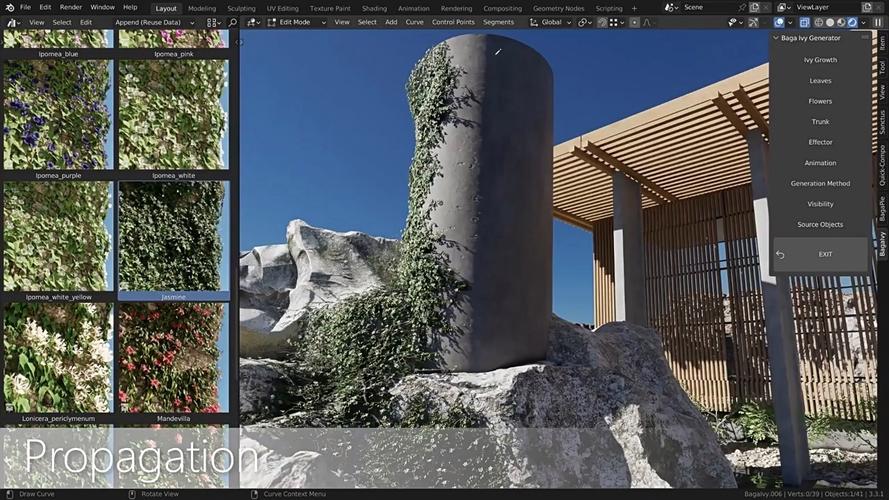Screen dimensions: 889x500
Task: Switch to the Sculpting workspace tab
Action: (x=242, y=9)
